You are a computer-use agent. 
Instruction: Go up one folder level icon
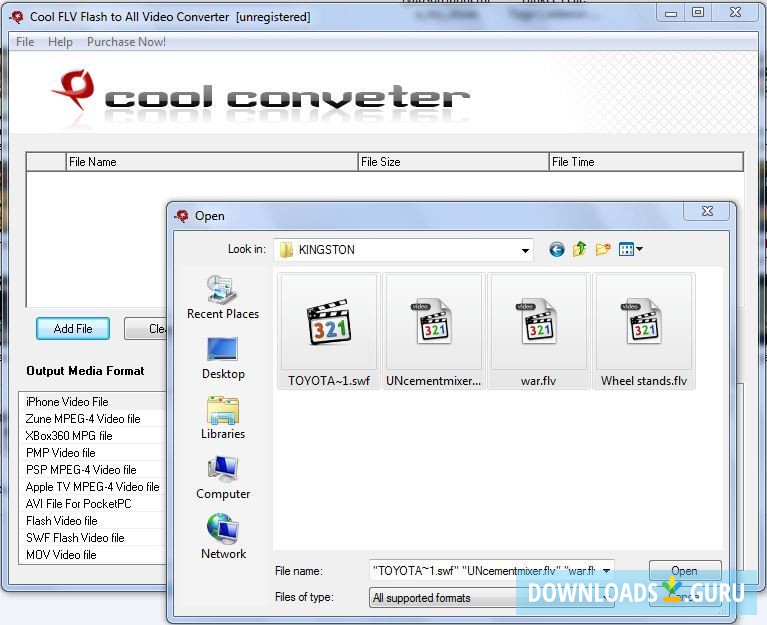pos(580,249)
